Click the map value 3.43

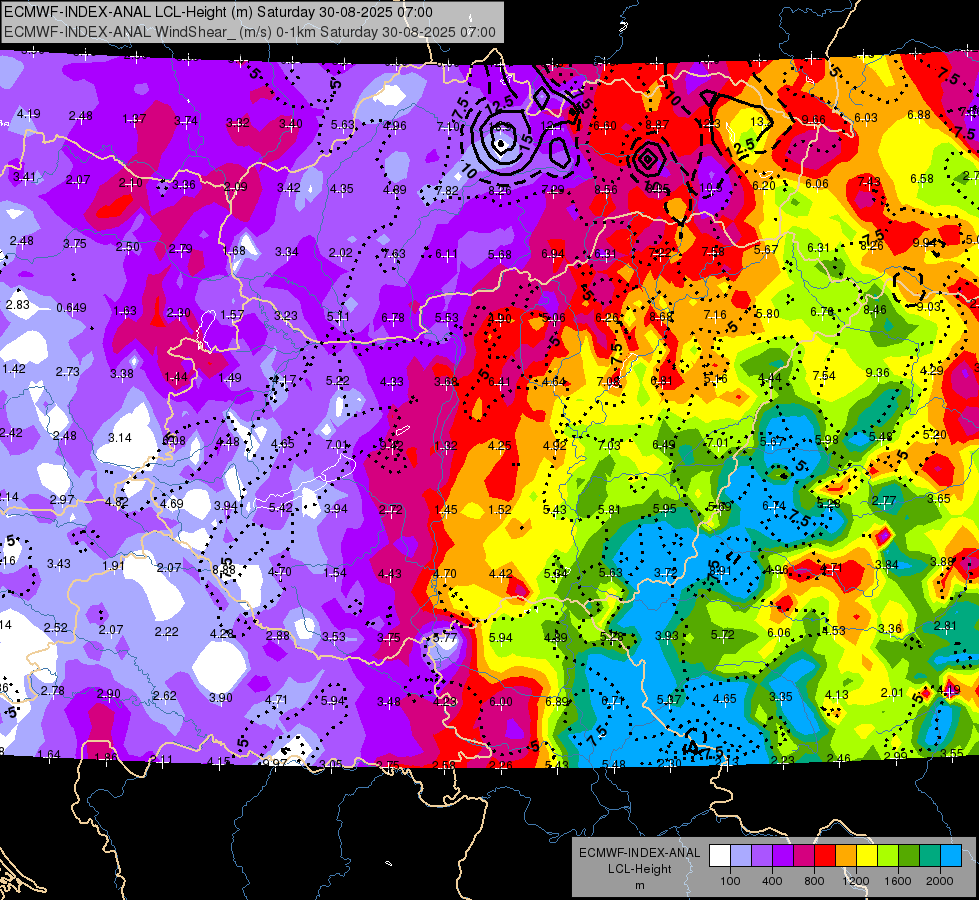(x=59, y=563)
